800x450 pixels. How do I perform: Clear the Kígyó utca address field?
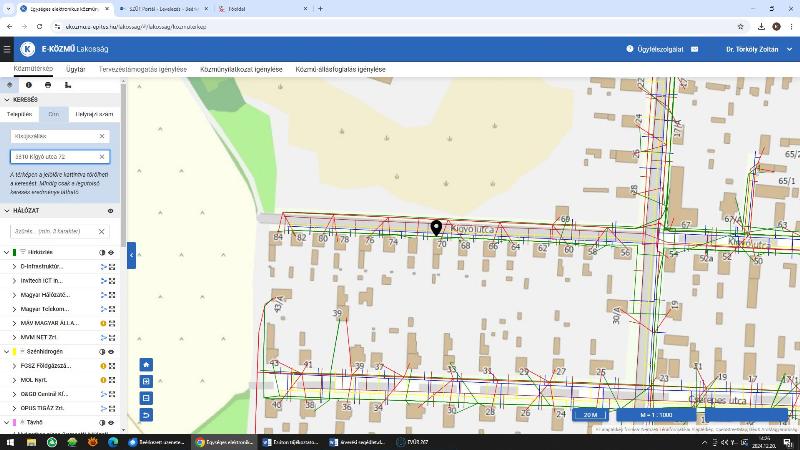(102, 157)
